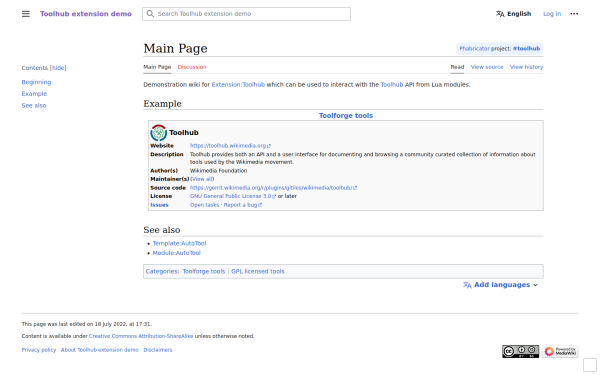Hide the Contents sidebar
600x375 pixels.
coord(58,68)
